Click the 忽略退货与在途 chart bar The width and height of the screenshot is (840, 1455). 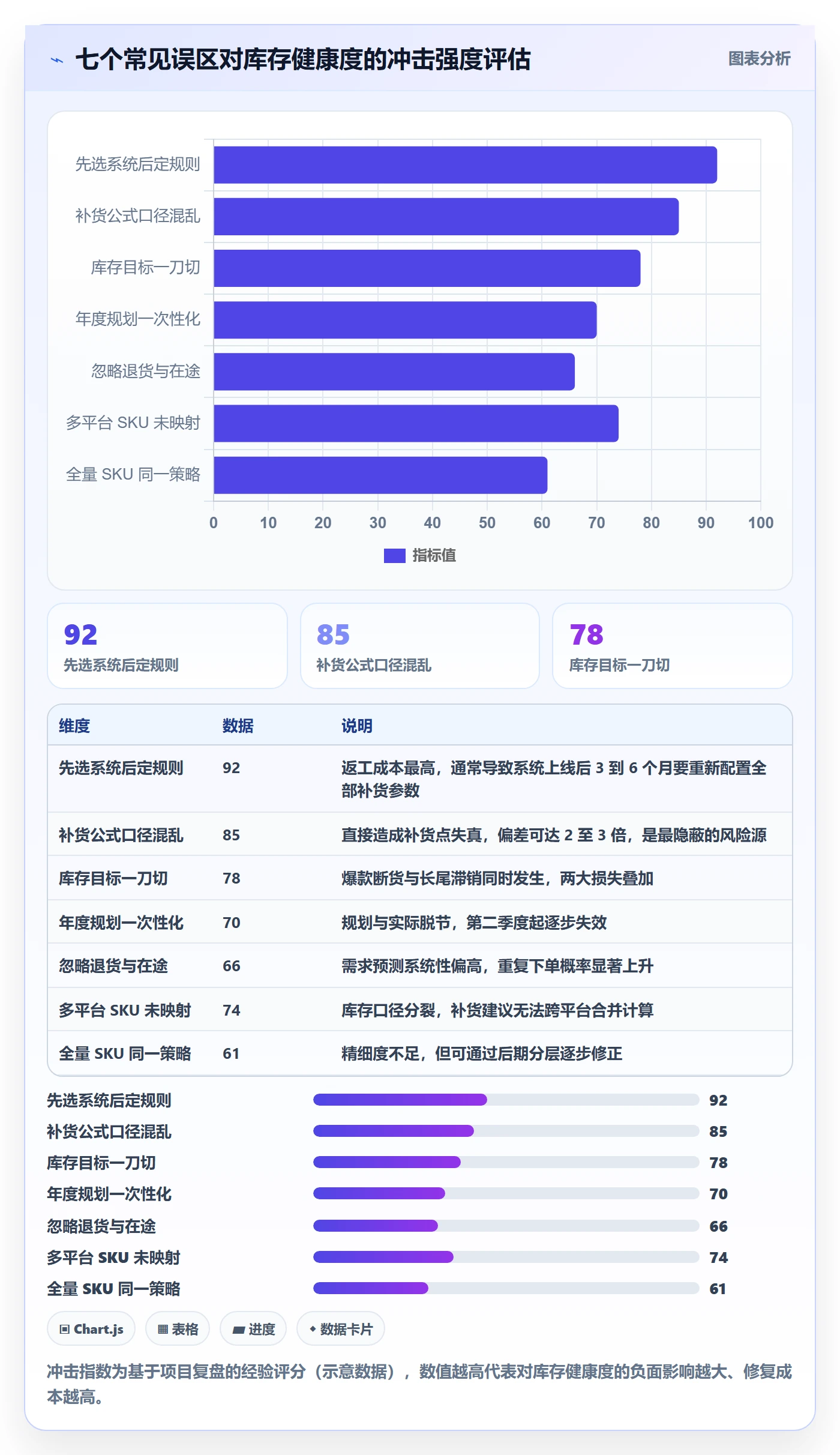[x=394, y=372]
